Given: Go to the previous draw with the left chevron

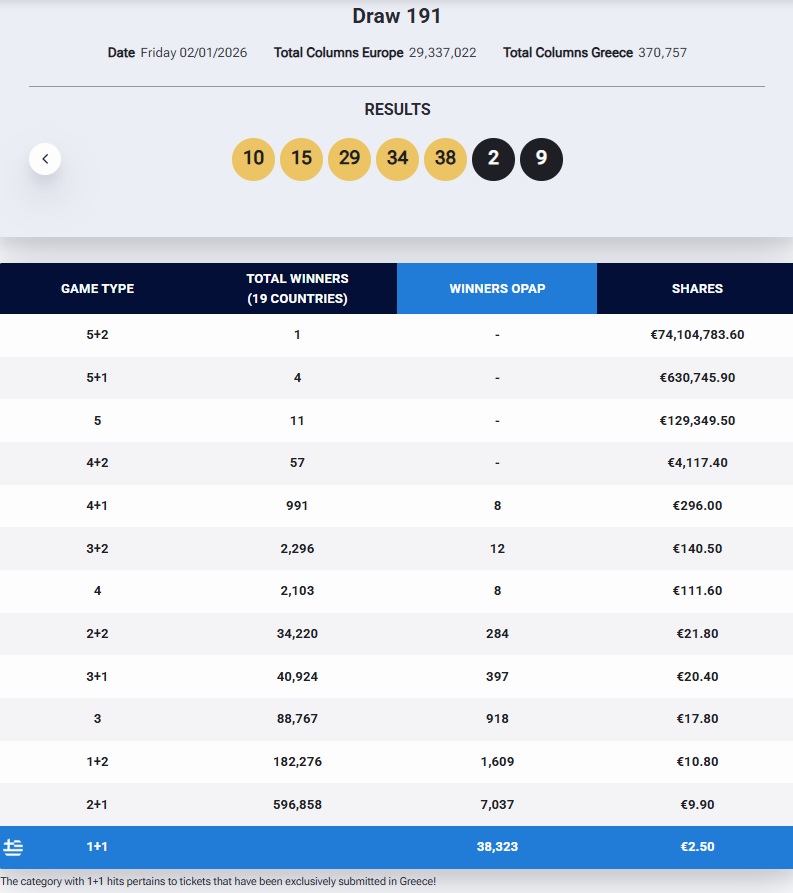Looking at the screenshot, I should [45, 159].
